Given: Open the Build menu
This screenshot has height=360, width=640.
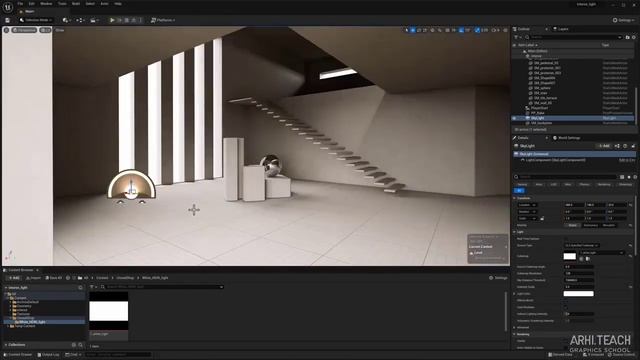Looking at the screenshot, I should point(76,4).
